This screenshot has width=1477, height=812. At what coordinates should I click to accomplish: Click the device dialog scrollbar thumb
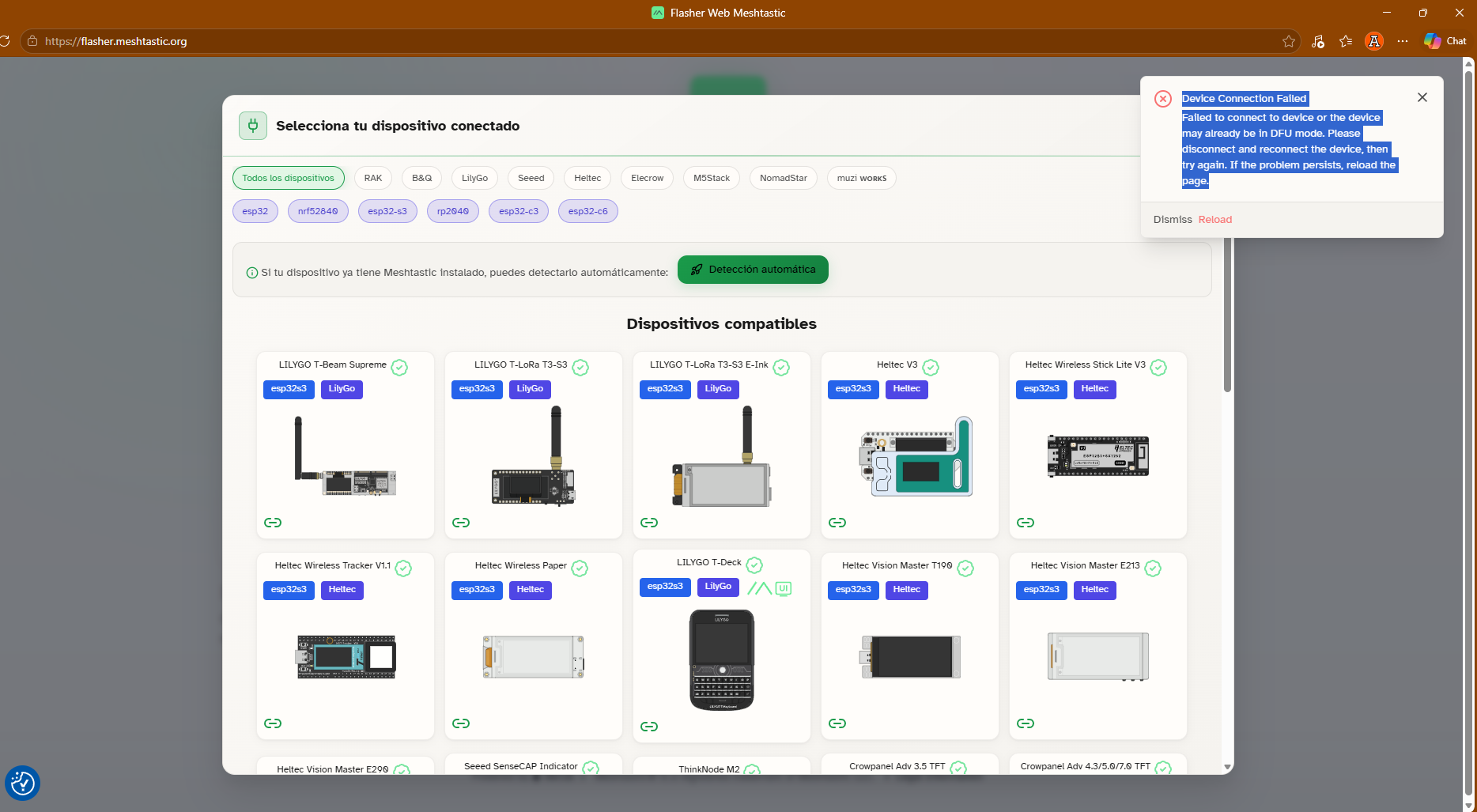point(1227,314)
